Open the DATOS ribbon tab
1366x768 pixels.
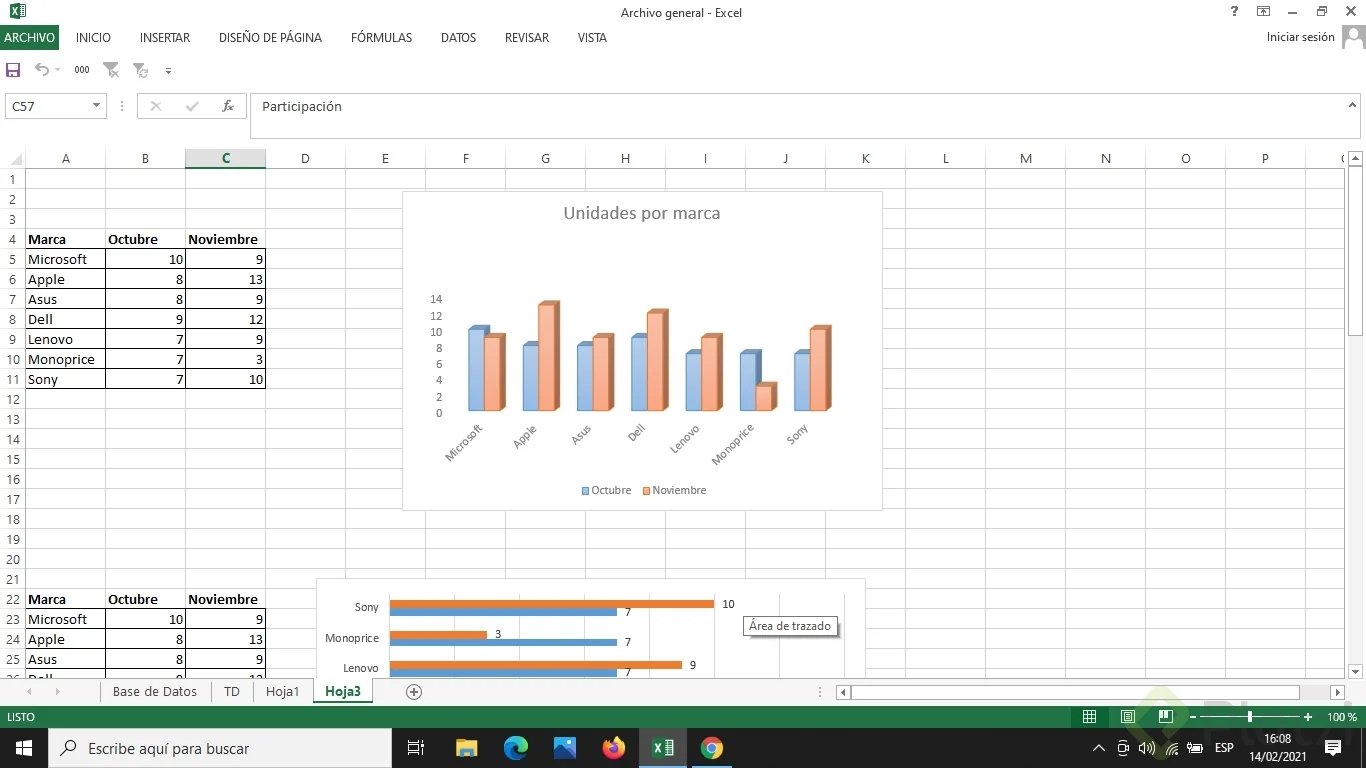click(x=458, y=38)
